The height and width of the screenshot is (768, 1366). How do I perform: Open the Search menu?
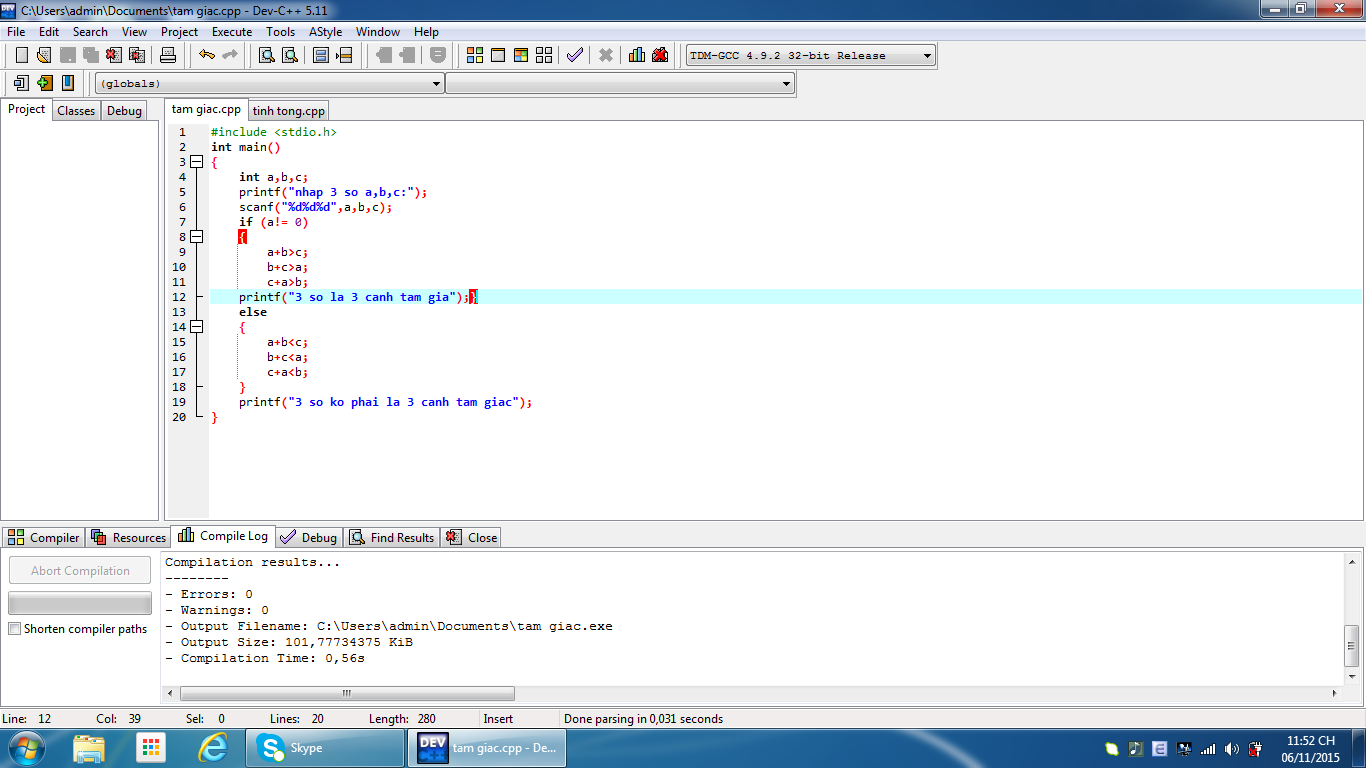[x=90, y=32]
